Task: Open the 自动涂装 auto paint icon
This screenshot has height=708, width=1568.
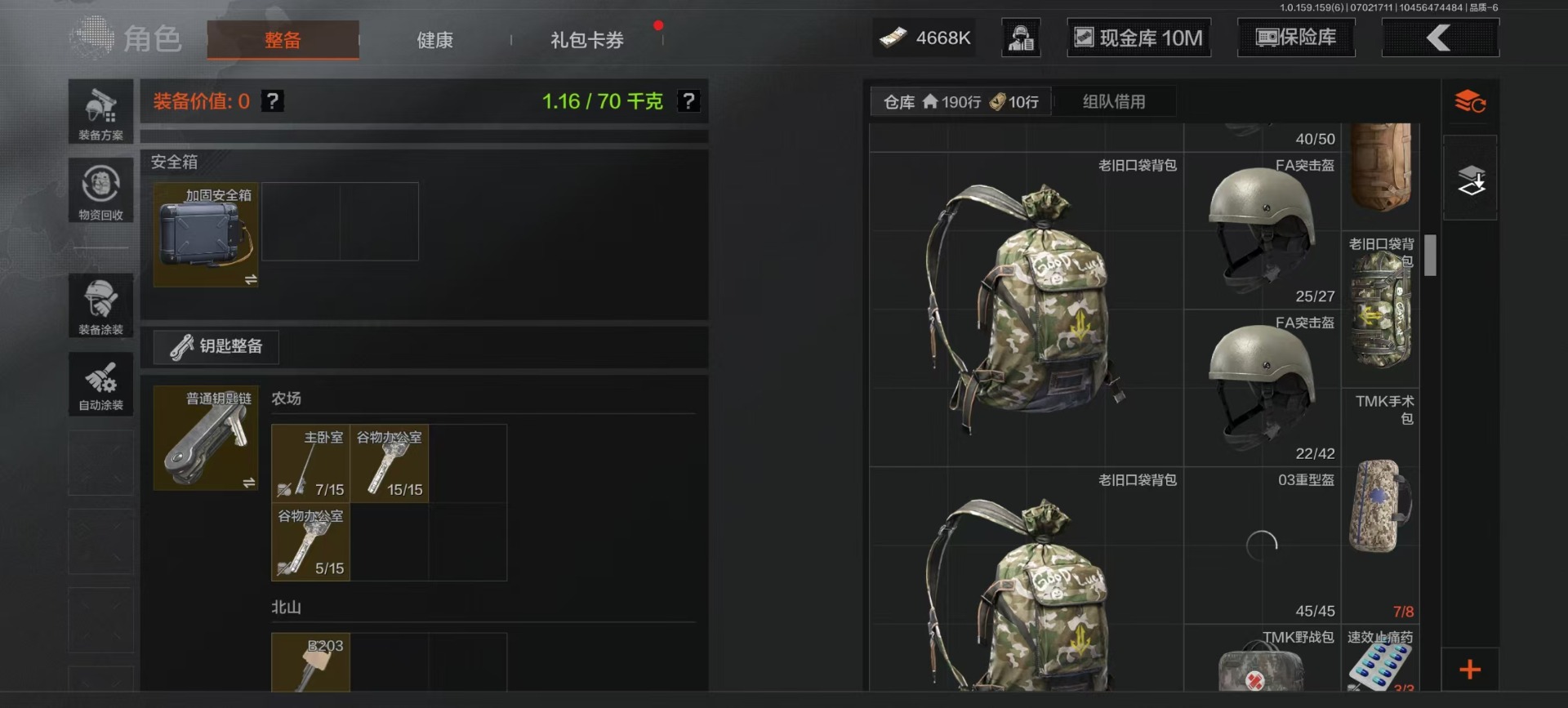Action: [100, 384]
